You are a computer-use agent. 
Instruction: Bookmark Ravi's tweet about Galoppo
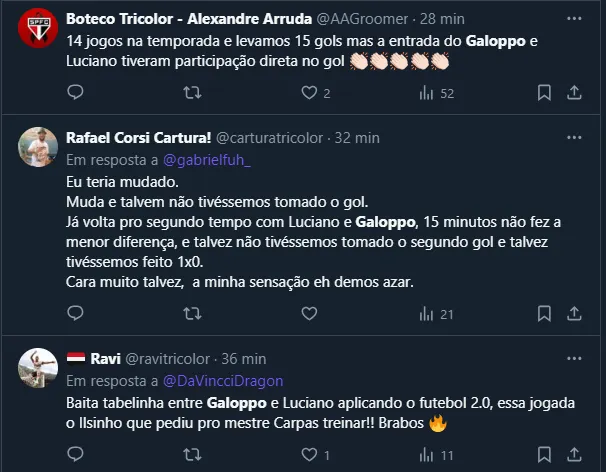tap(544, 455)
